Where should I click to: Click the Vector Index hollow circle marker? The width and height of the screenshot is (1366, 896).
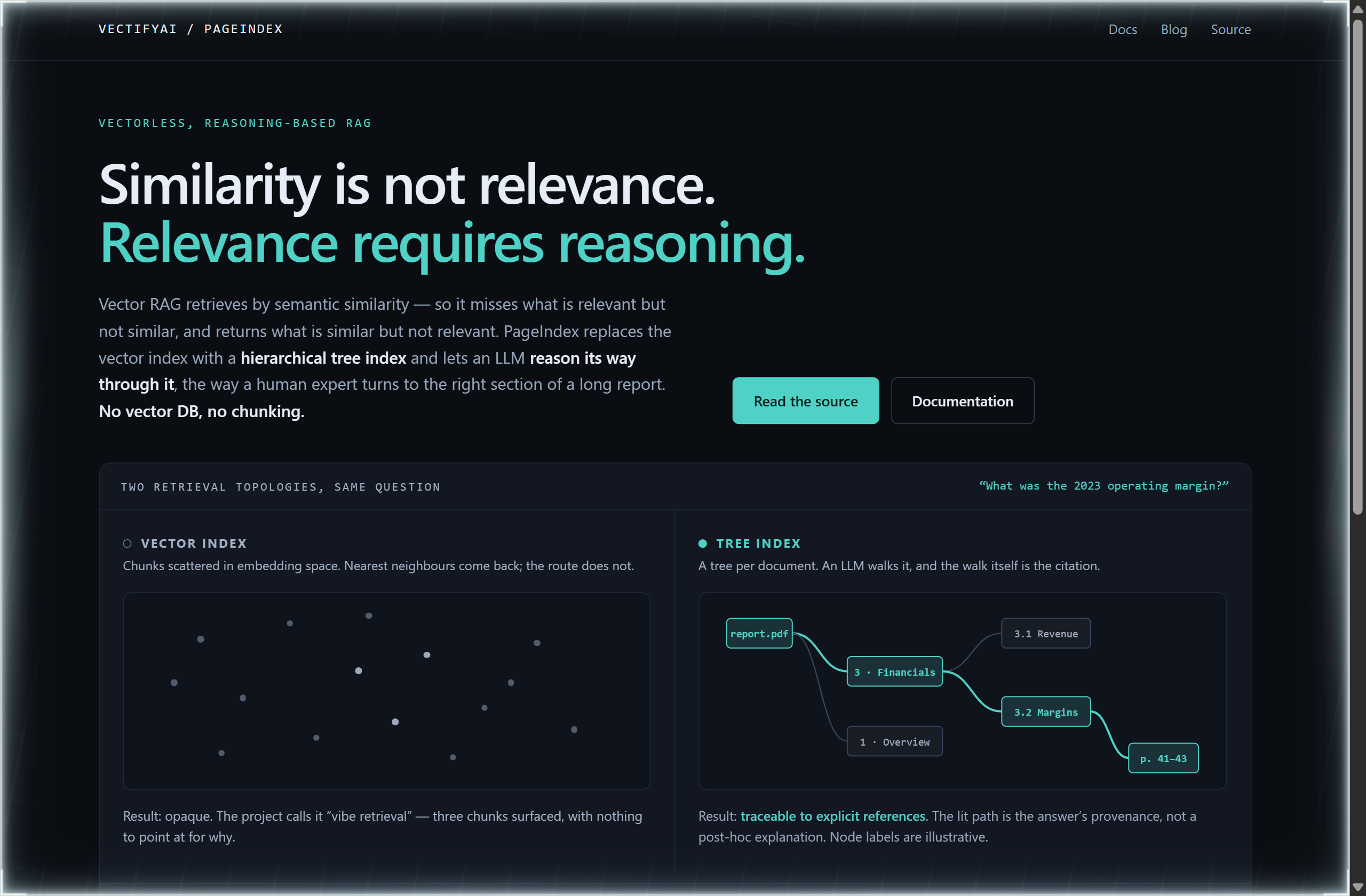click(127, 543)
